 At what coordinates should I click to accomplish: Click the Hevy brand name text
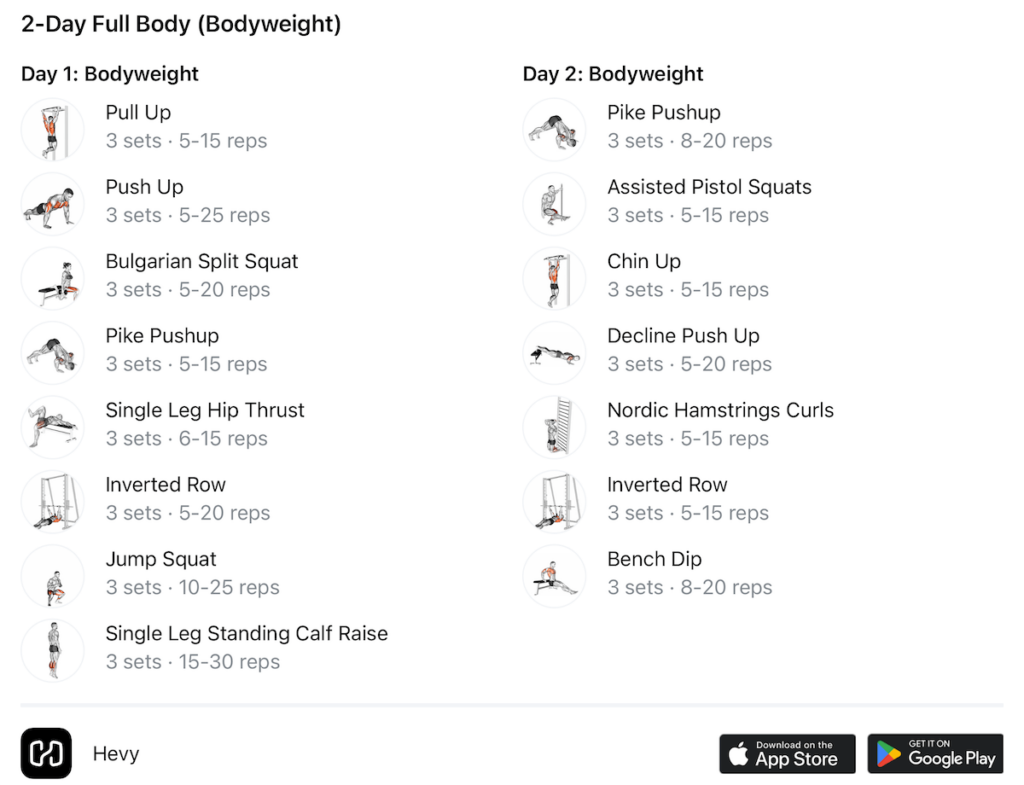[116, 754]
